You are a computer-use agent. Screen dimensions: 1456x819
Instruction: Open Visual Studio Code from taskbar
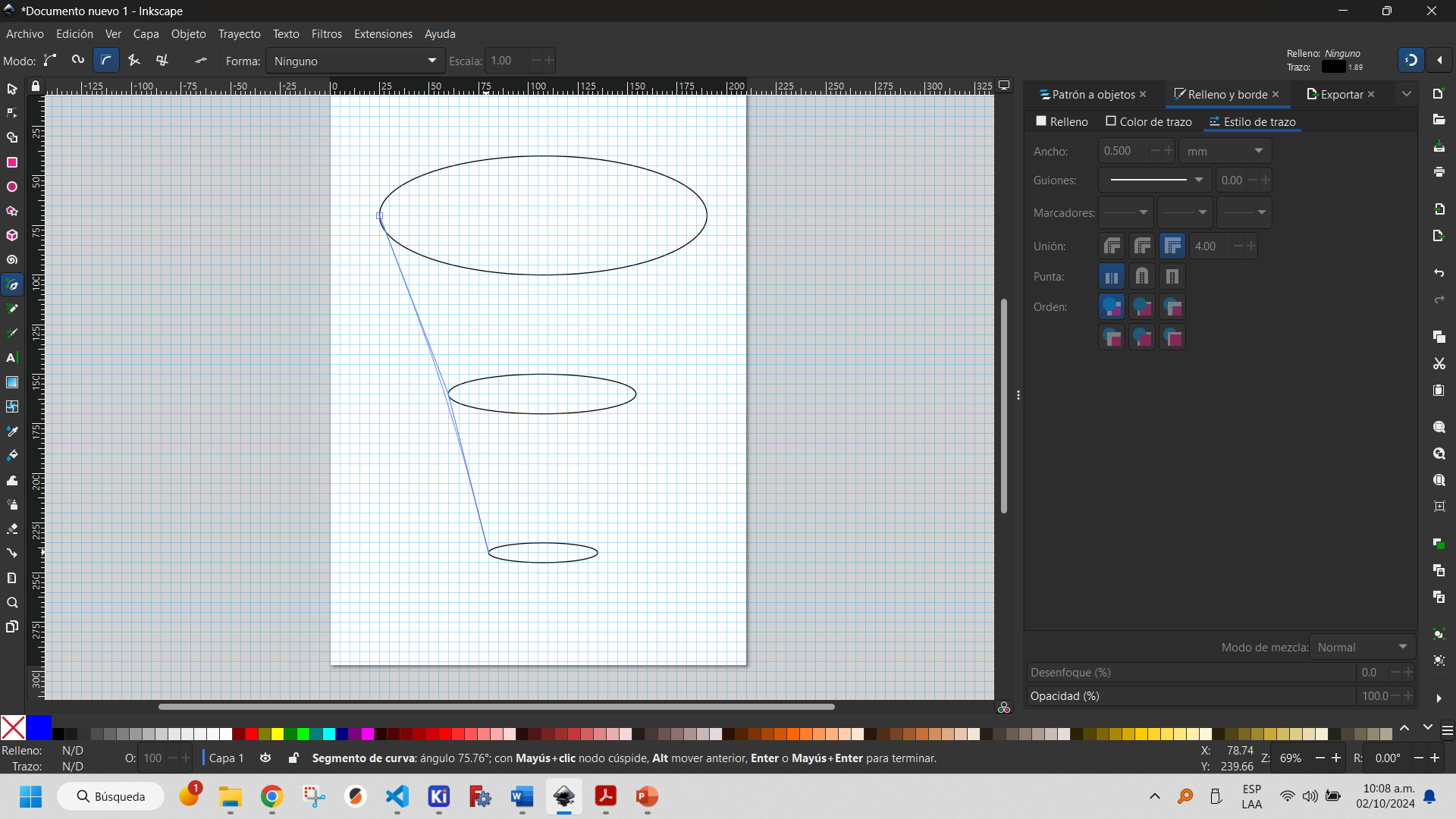click(397, 796)
